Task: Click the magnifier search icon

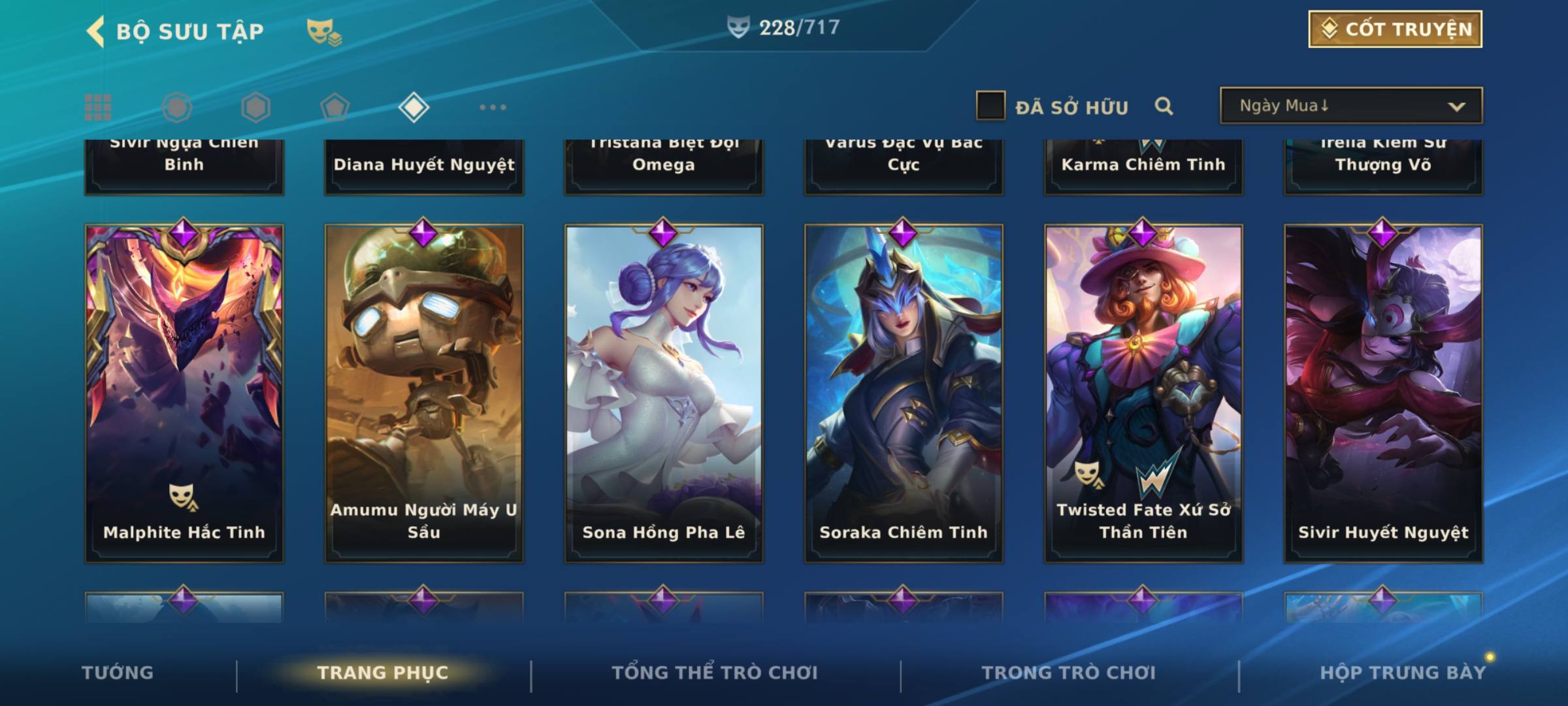Action: pyautogui.click(x=1164, y=106)
